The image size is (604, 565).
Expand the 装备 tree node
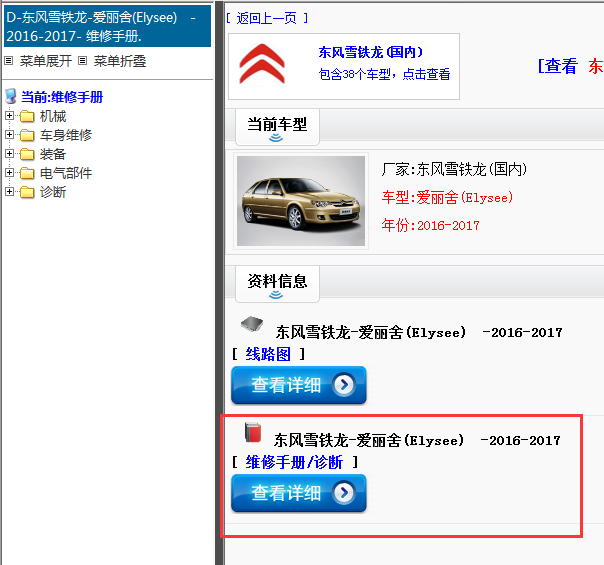pos(10,154)
